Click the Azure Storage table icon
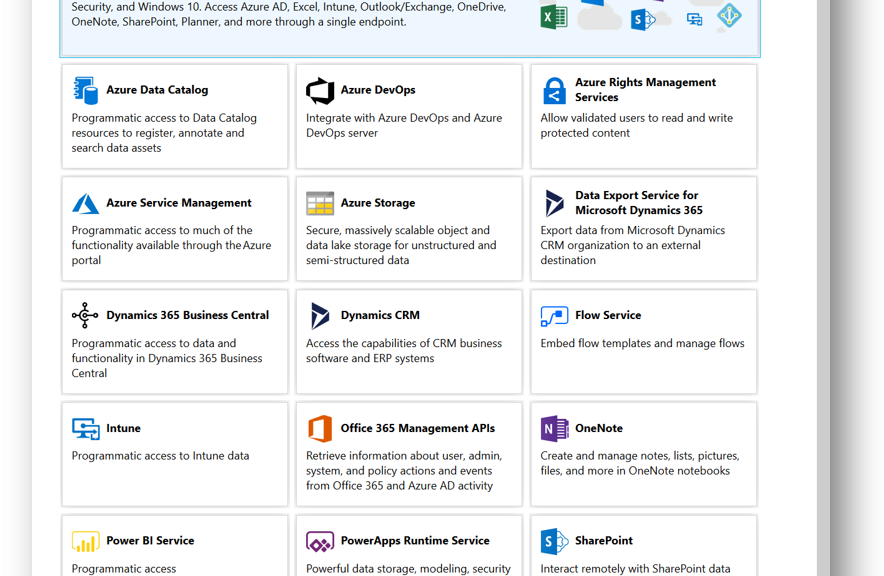Screen dimensions: 884x576 (320, 203)
